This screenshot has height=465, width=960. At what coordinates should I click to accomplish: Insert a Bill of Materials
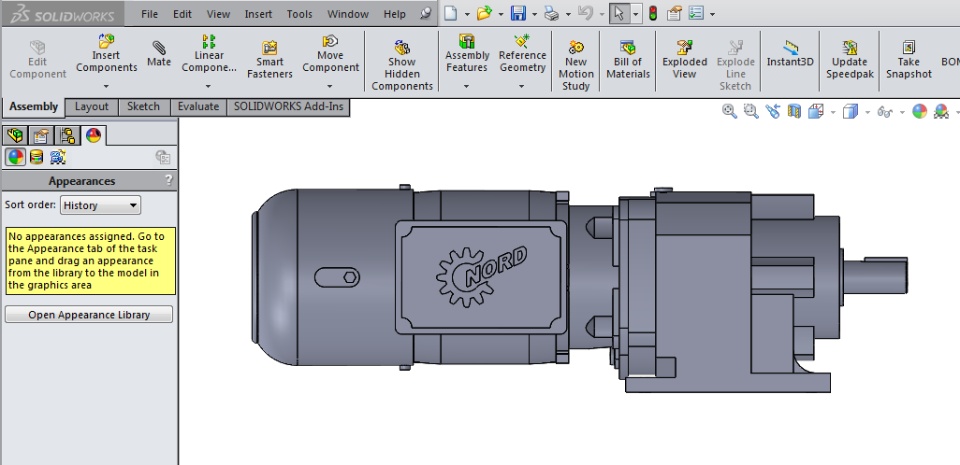pyautogui.click(x=628, y=60)
